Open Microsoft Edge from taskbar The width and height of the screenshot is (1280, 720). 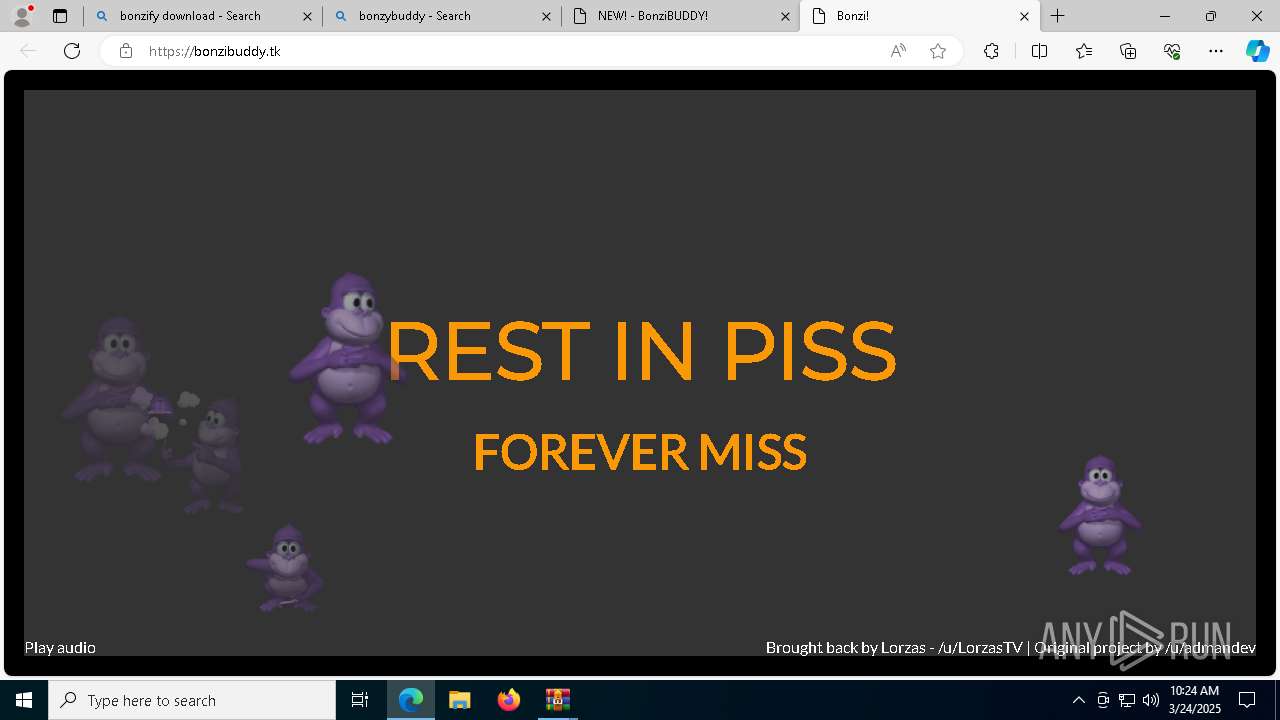[x=411, y=700]
